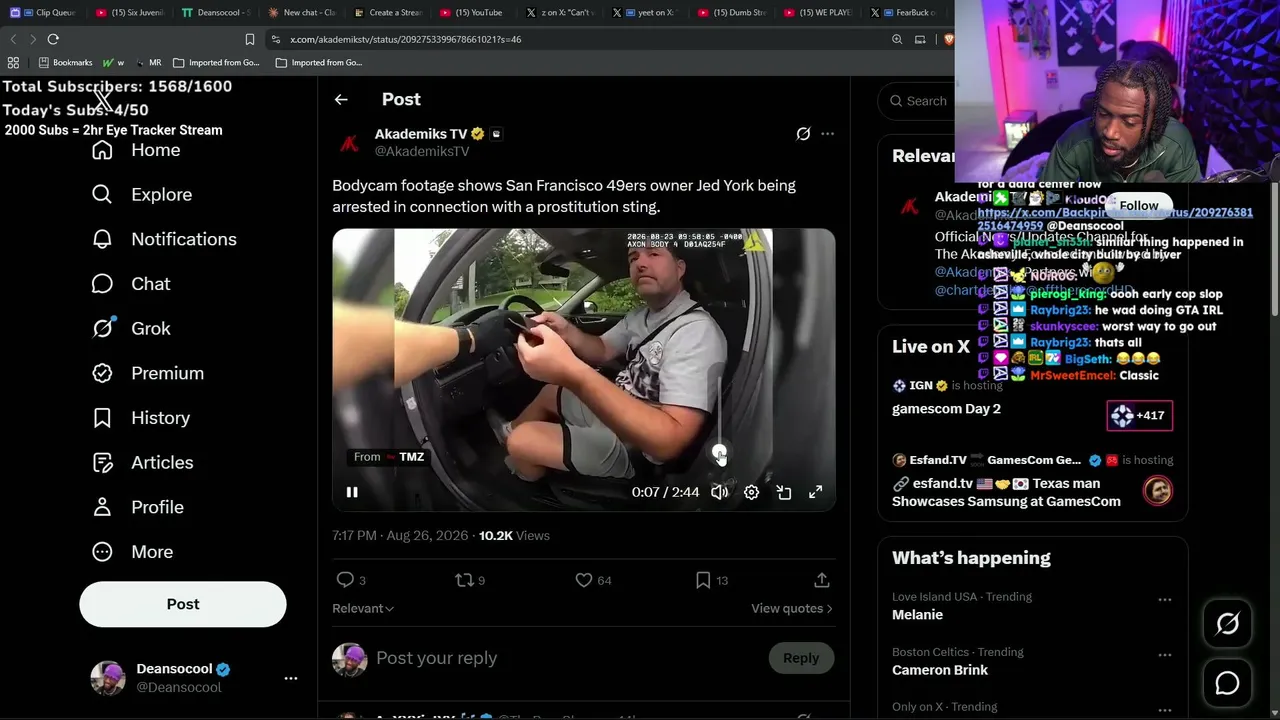Switch to the Deansocool tab
1280x720 pixels.
[218, 13]
